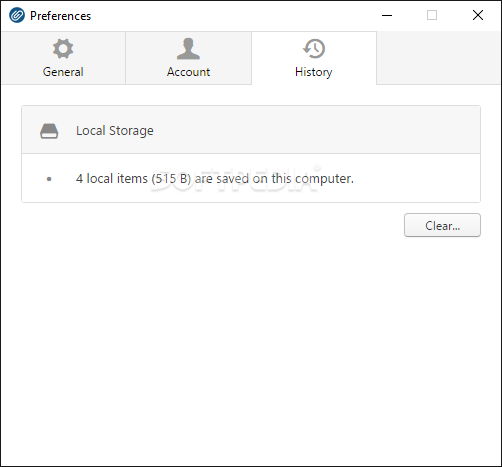Click the Preferences window title text

pos(60,16)
